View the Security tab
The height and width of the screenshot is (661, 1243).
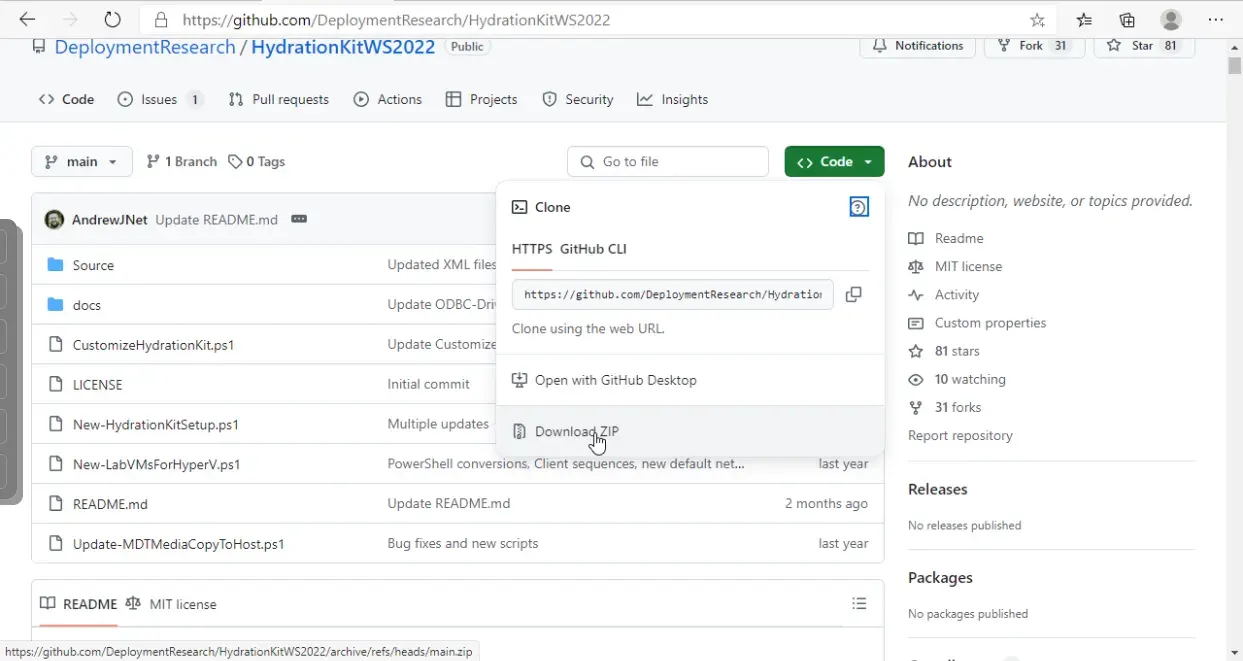click(x=578, y=99)
